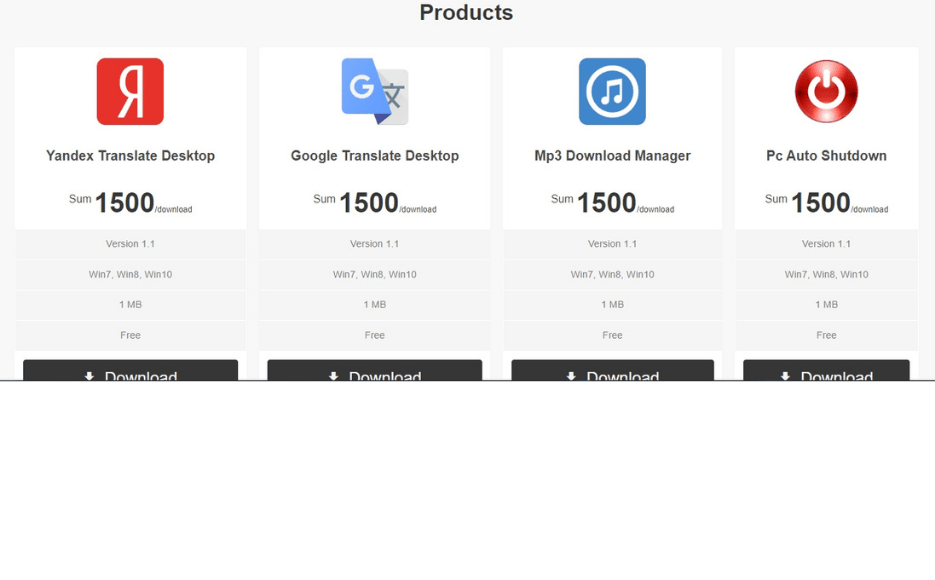Image resolution: width=935 pixels, height=580 pixels.
Task: Download Google Translate Desktop
Action: point(374,371)
